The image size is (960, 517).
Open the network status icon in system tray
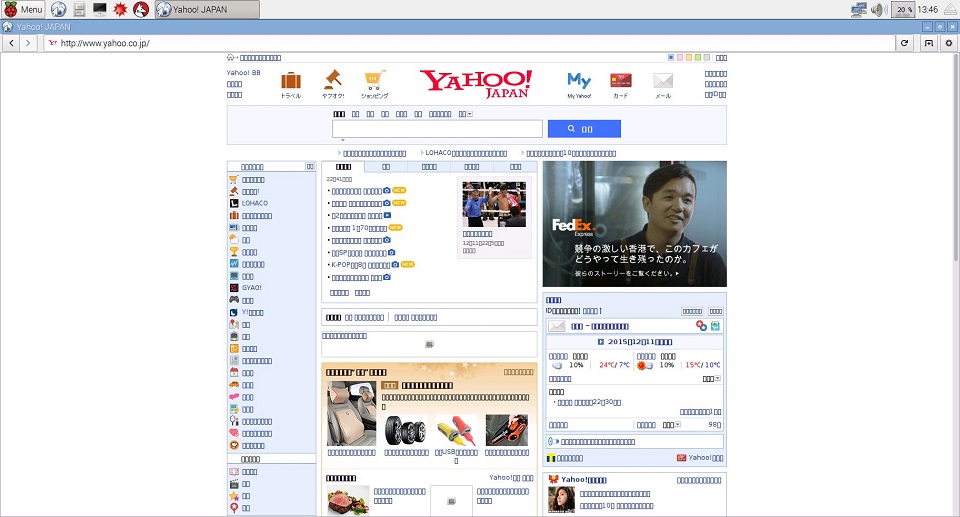tap(859, 9)
